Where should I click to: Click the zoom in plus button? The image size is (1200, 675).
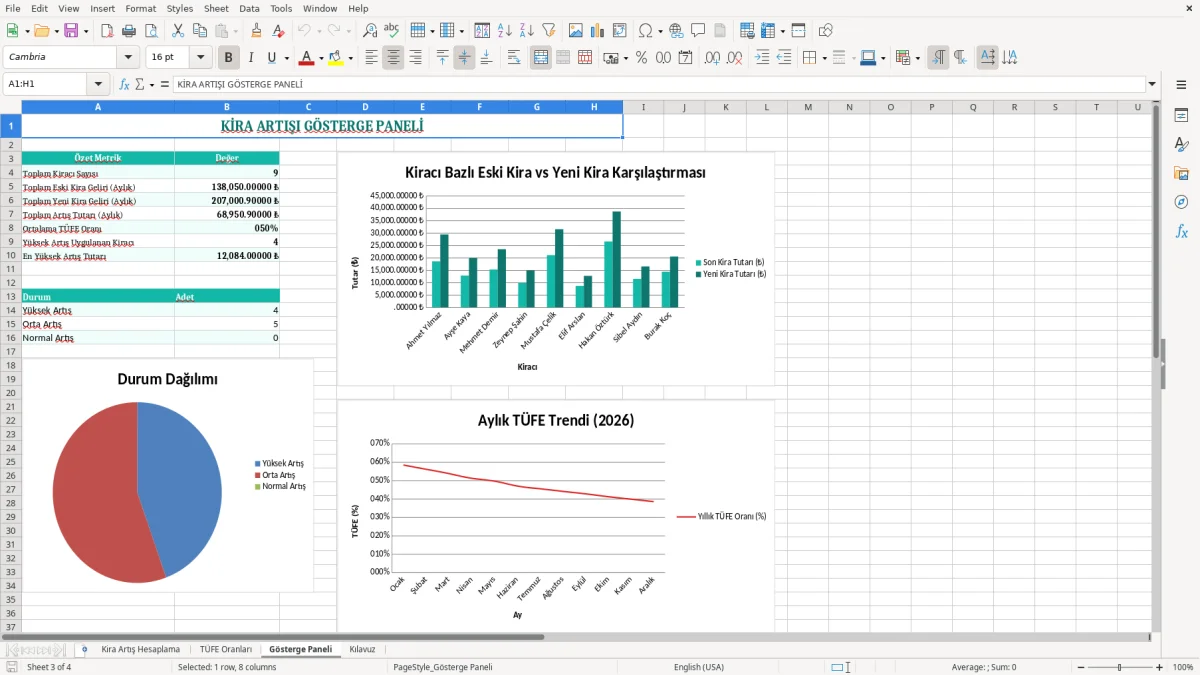(1159, 667)
